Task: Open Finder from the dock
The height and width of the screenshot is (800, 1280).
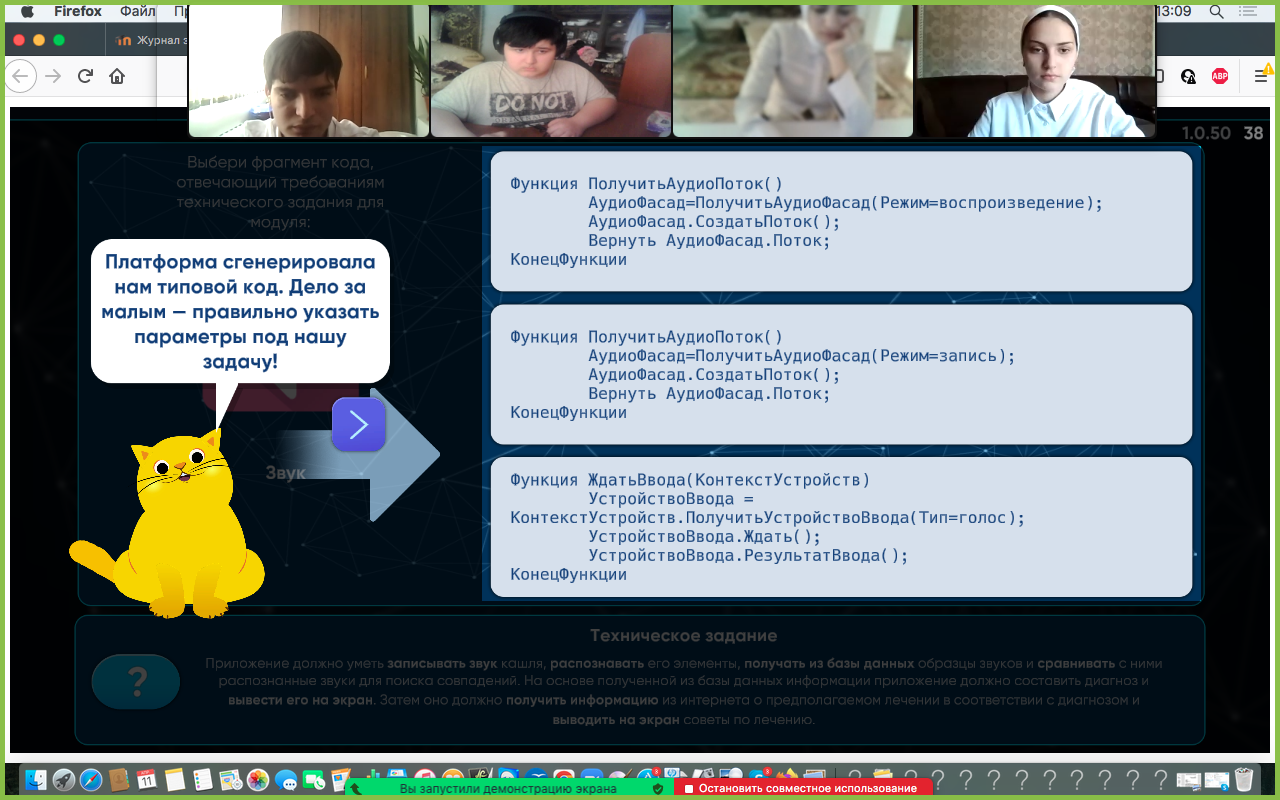Action: click(x=36, y=779)
